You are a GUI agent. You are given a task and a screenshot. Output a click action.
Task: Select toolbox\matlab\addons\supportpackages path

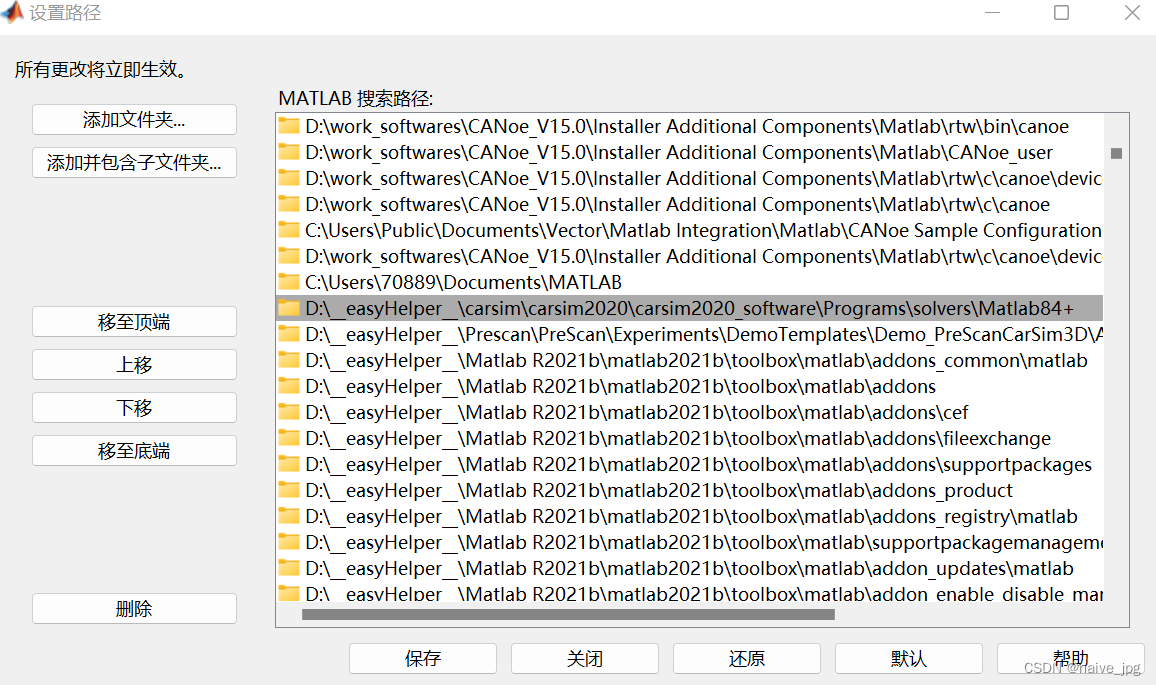pos(689,464)
